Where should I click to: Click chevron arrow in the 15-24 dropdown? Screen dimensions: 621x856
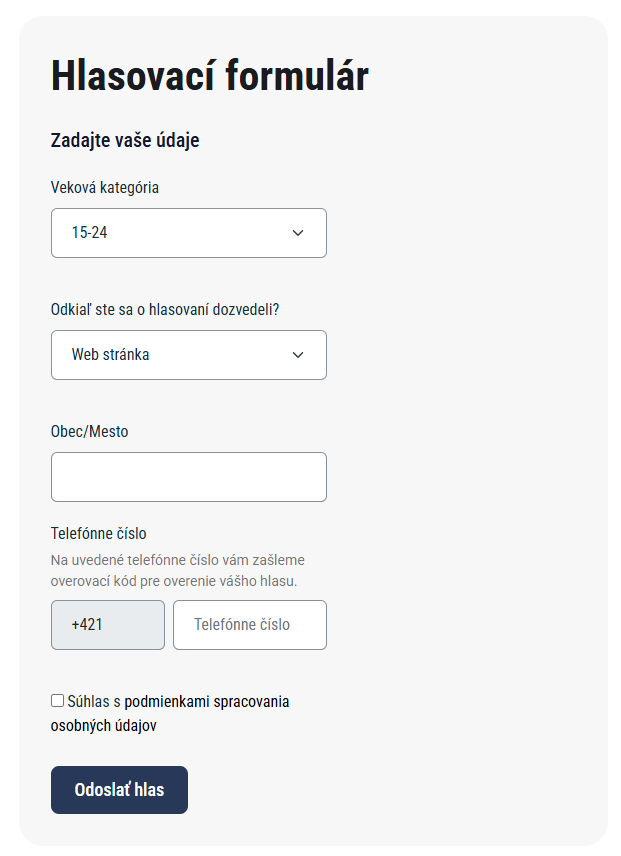pyautogui.click(x=298, y=233)
